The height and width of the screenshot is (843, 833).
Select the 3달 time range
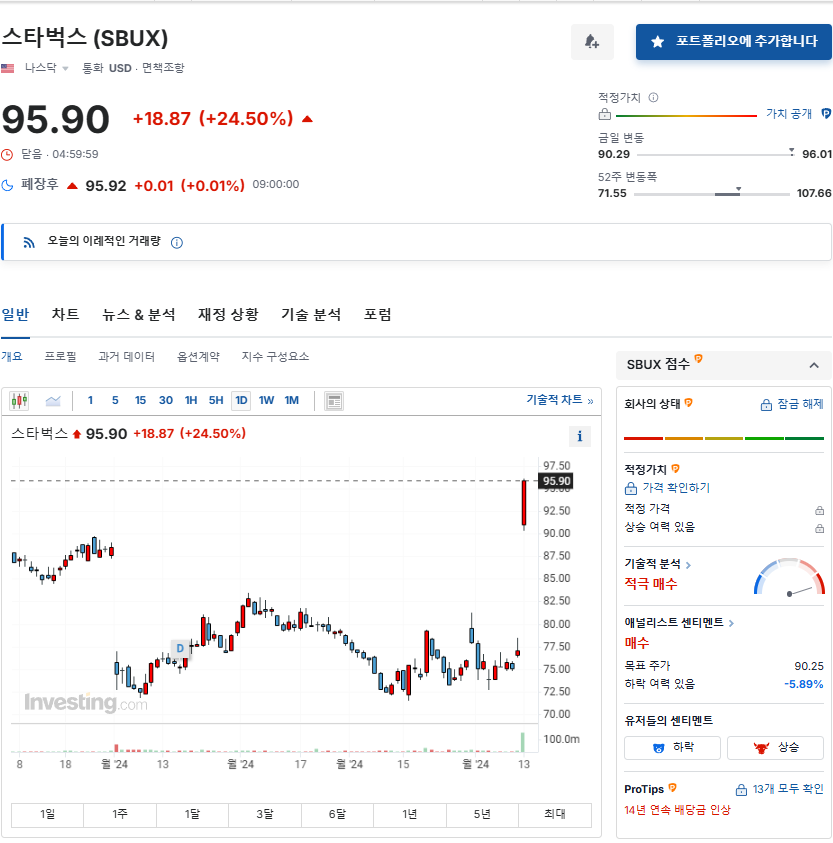coord(265,815)
